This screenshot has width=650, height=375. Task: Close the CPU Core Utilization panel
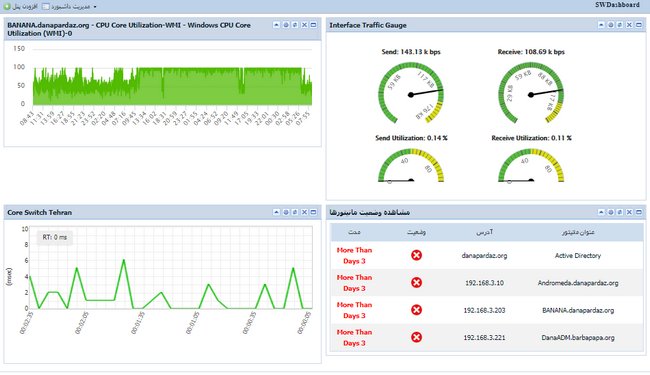click(x=304, y=25)
